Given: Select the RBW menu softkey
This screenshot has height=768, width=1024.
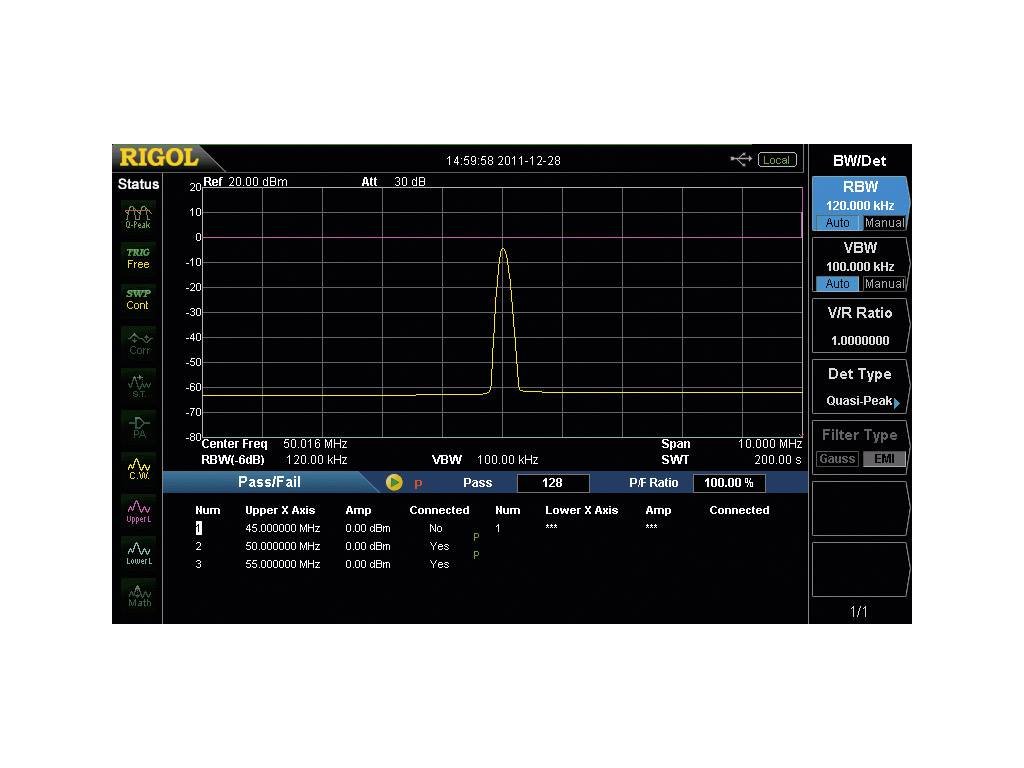Looking at the screenshot, I should 860,194.
